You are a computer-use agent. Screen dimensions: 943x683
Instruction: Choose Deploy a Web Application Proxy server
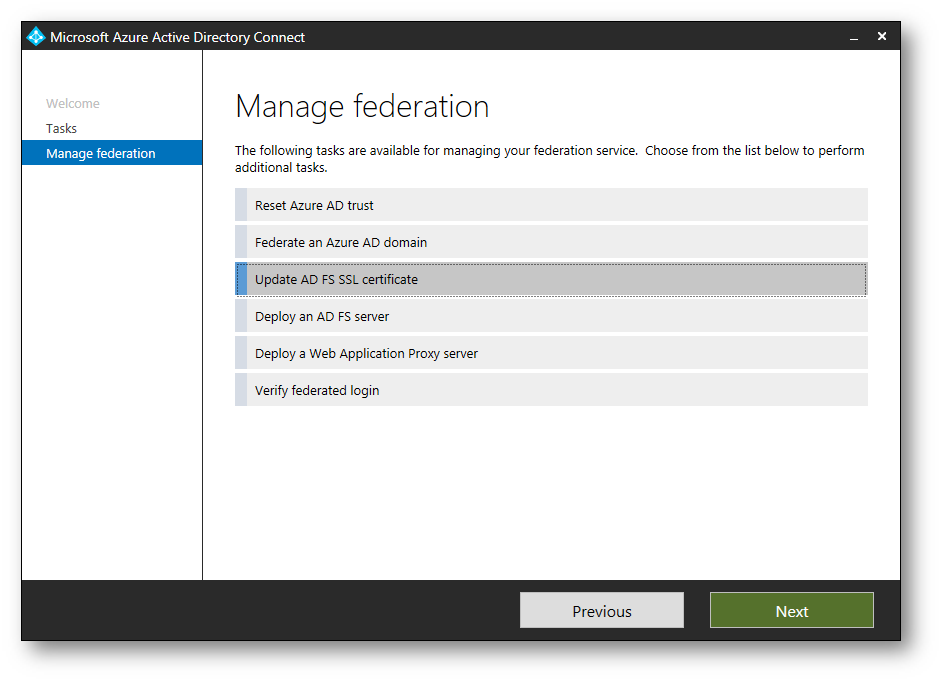click(x=551, y=354)
